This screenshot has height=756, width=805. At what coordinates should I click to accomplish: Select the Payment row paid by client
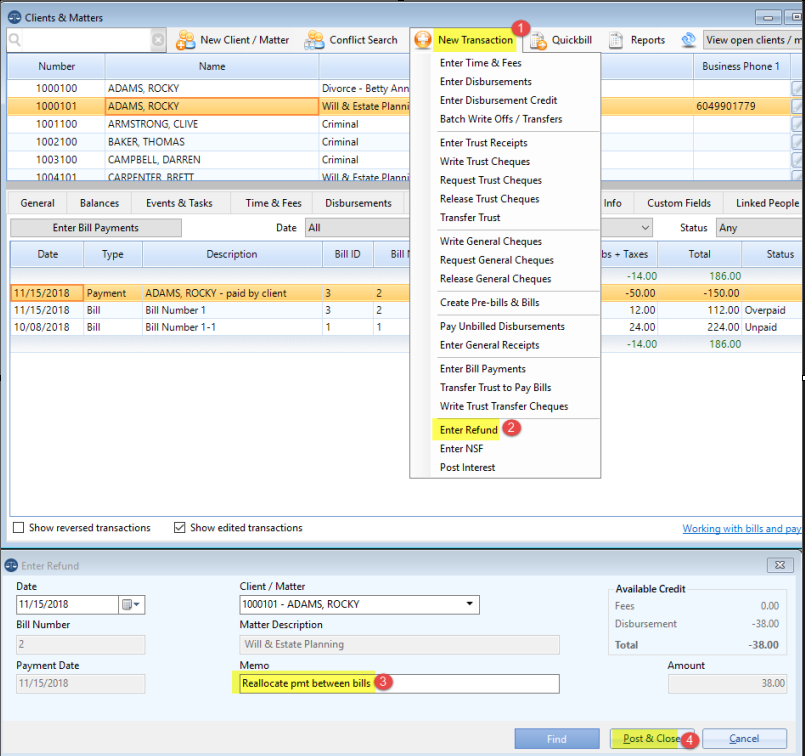click(210, 293)
